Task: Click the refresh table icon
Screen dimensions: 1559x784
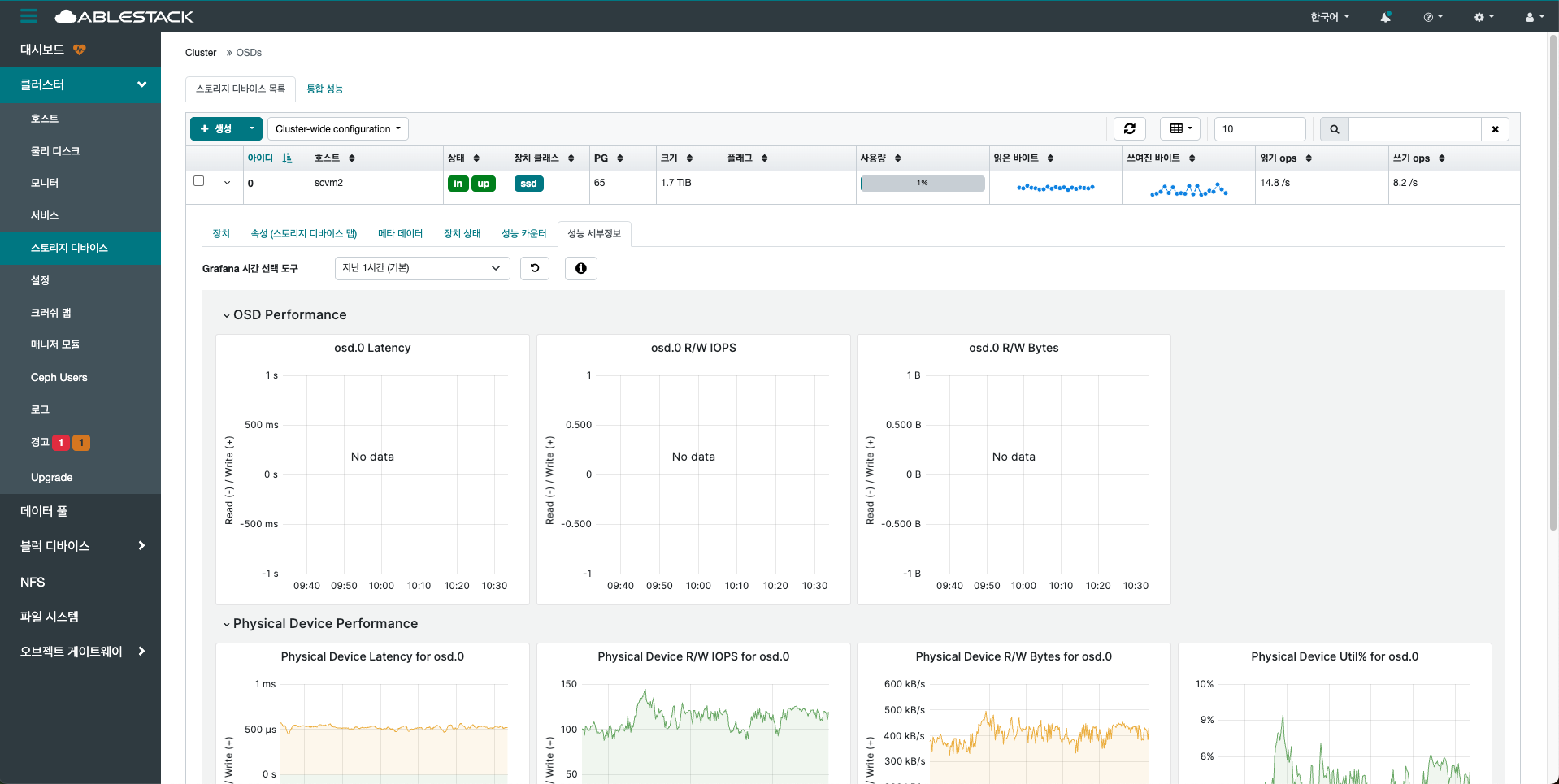Action: [x=1129, y=128]
